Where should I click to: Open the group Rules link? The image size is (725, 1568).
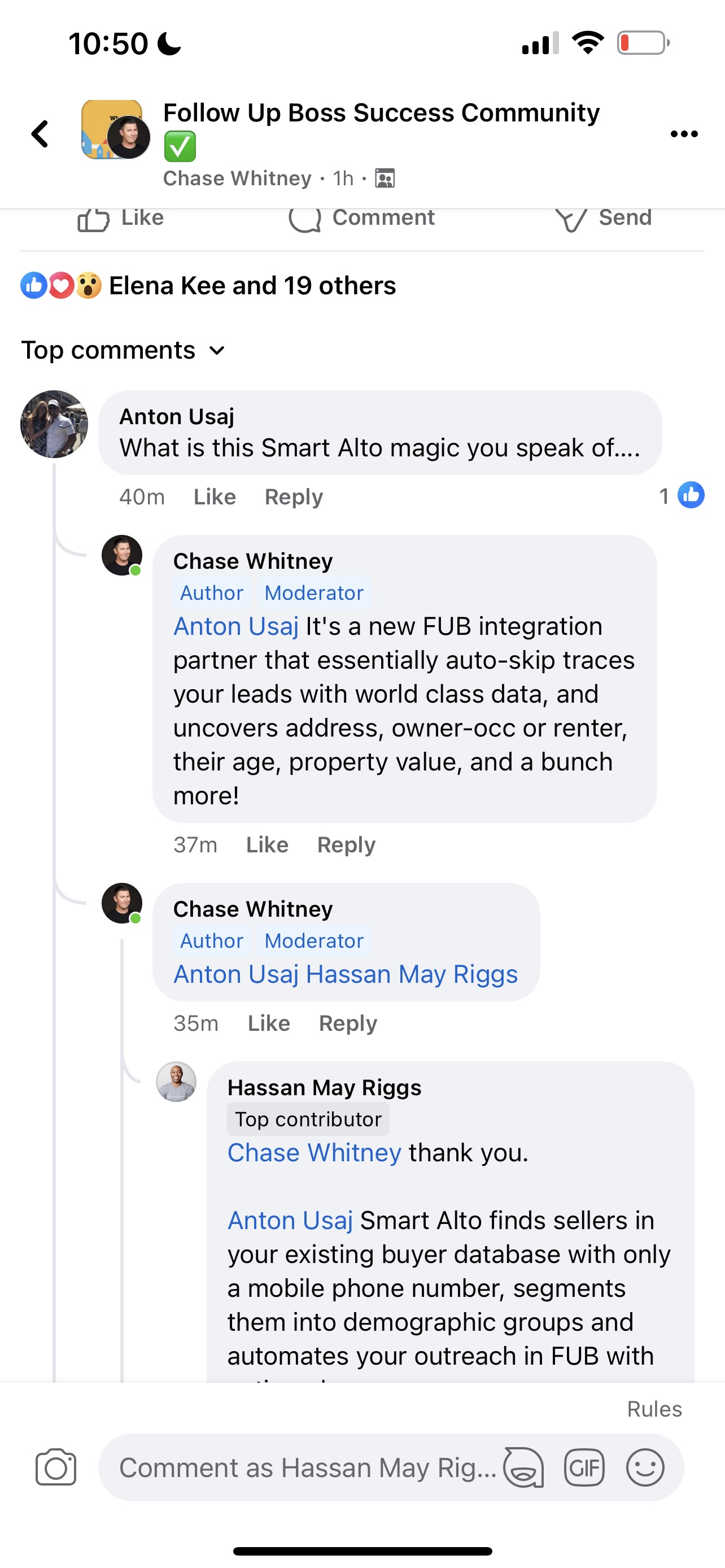click(x=654, y=1409)
